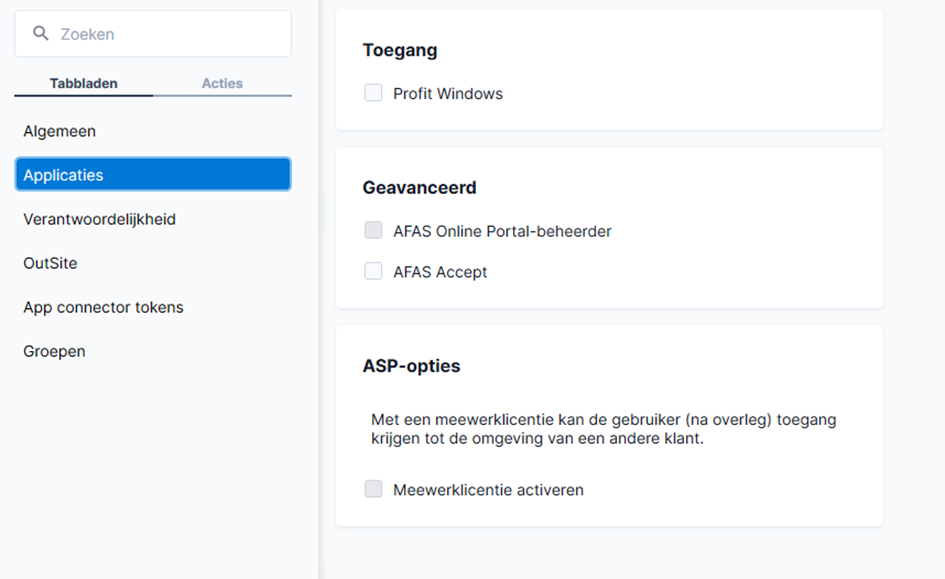Select Applicaties in the sidebar
Image resolution: width=945 pixels, height=579 pixels.
(x=153, y=175)
